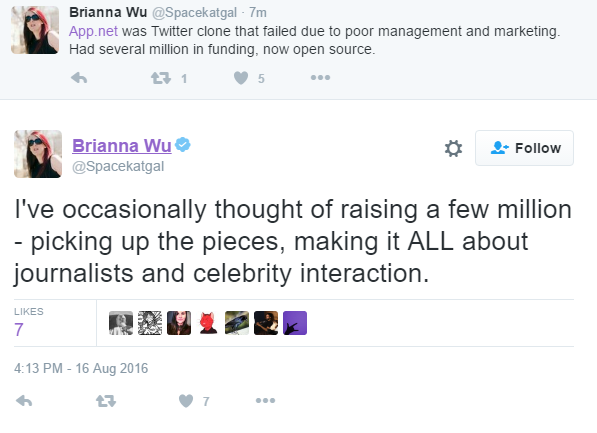
Task: Retweet the App.net tweet
Action: tap(160, 78)
